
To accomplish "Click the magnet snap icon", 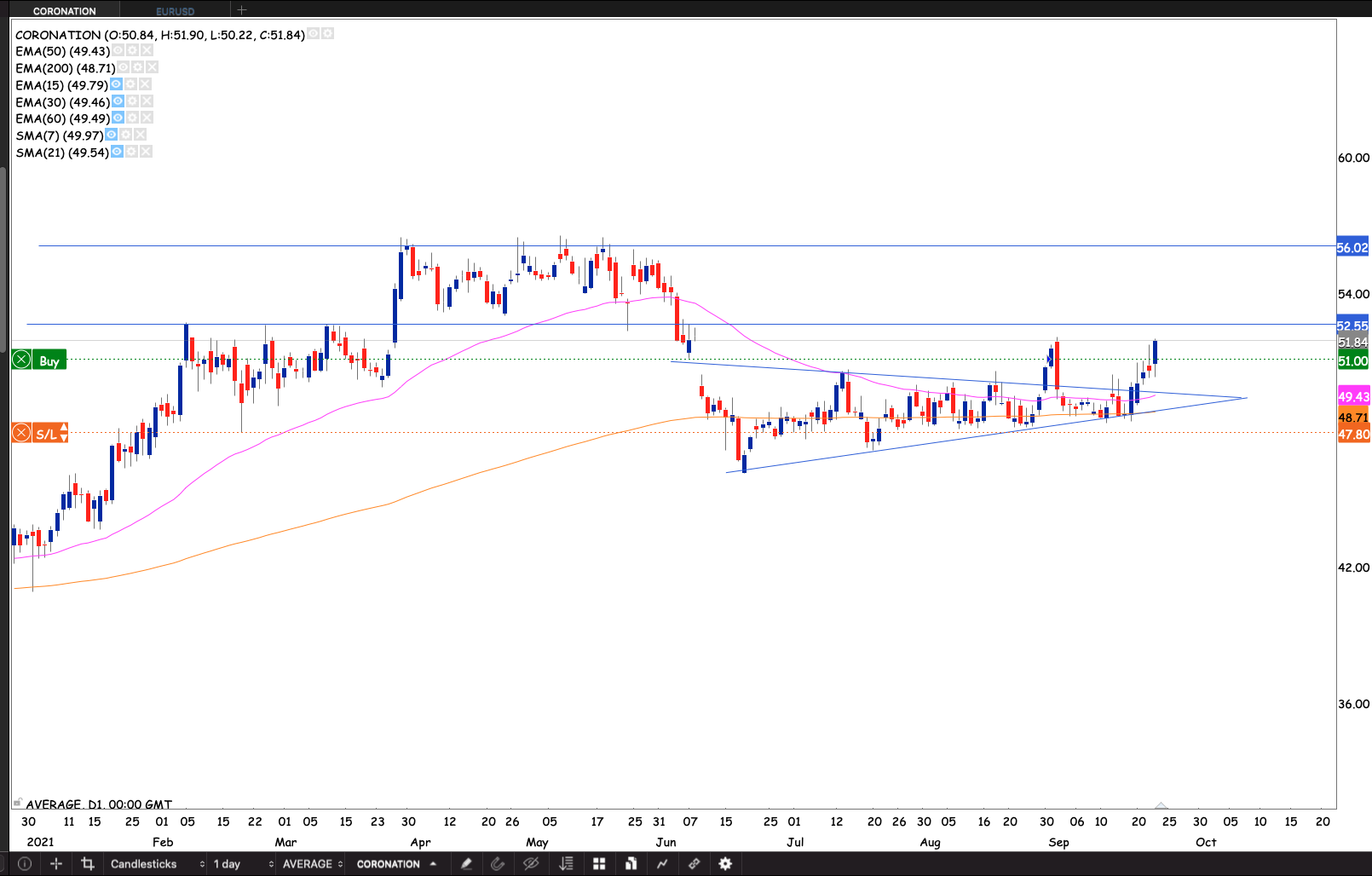I will pyautogui.click(x=498, y=863).
